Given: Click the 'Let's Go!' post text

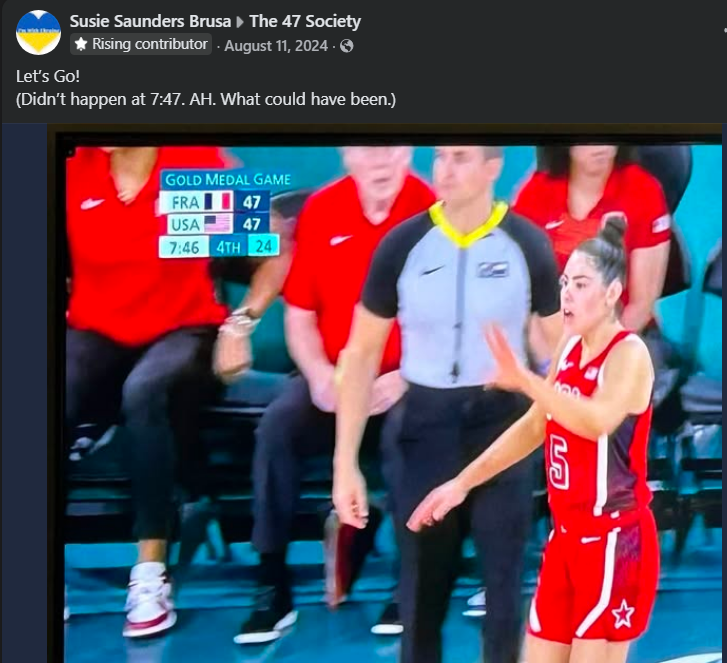Looking at the screenshot, I should (x=48, y=76).
